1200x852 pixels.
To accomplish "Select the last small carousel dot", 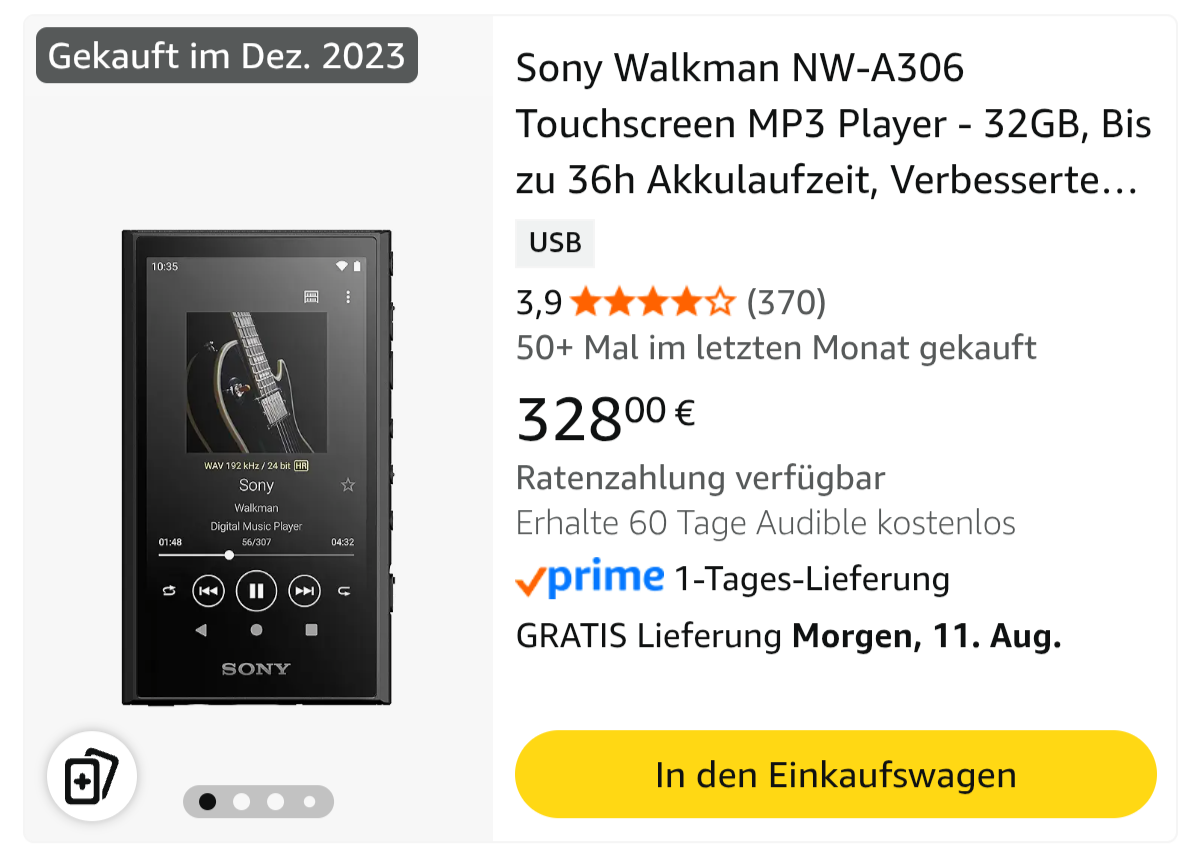I will 309,801.
